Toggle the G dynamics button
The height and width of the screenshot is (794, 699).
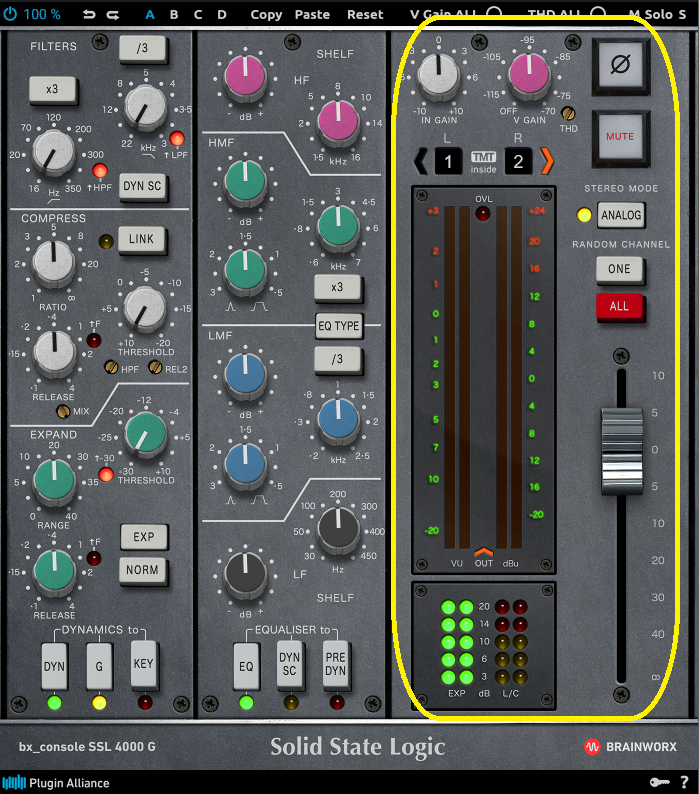(x=99, y=666)
